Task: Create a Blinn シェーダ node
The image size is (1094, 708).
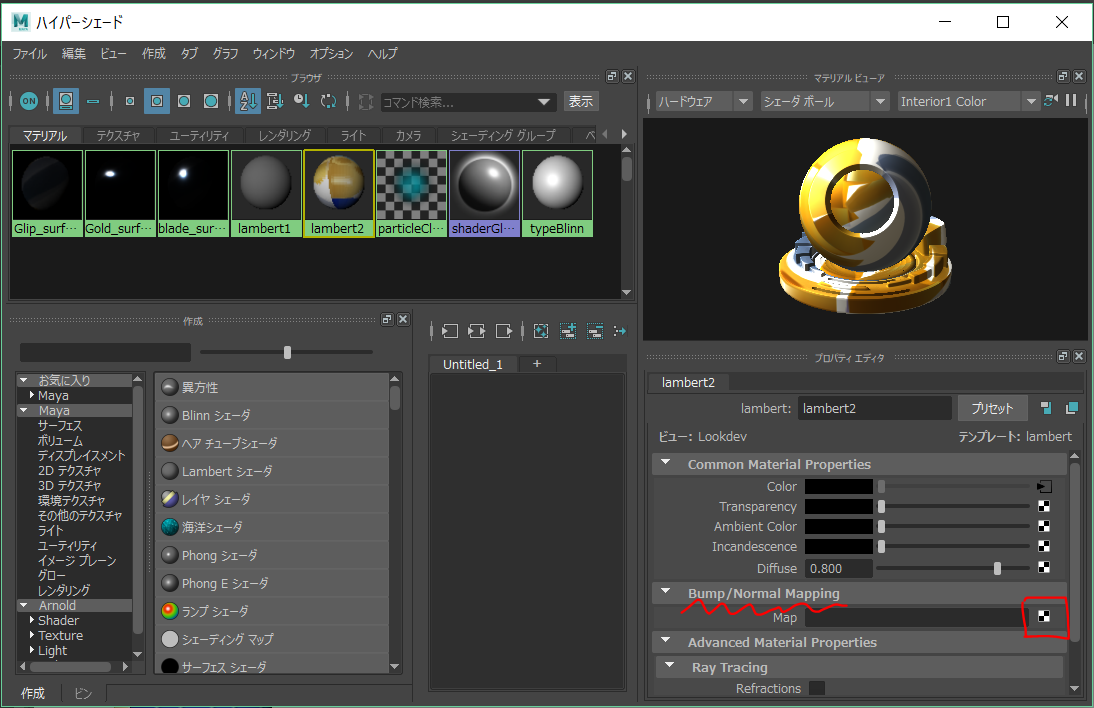Action: [x=271, y=415]
